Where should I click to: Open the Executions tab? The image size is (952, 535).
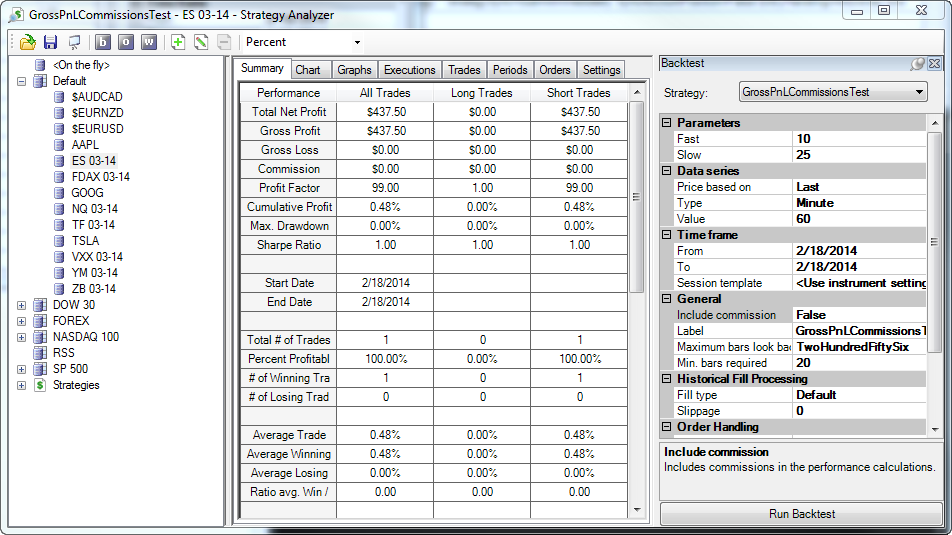[410, 70]
